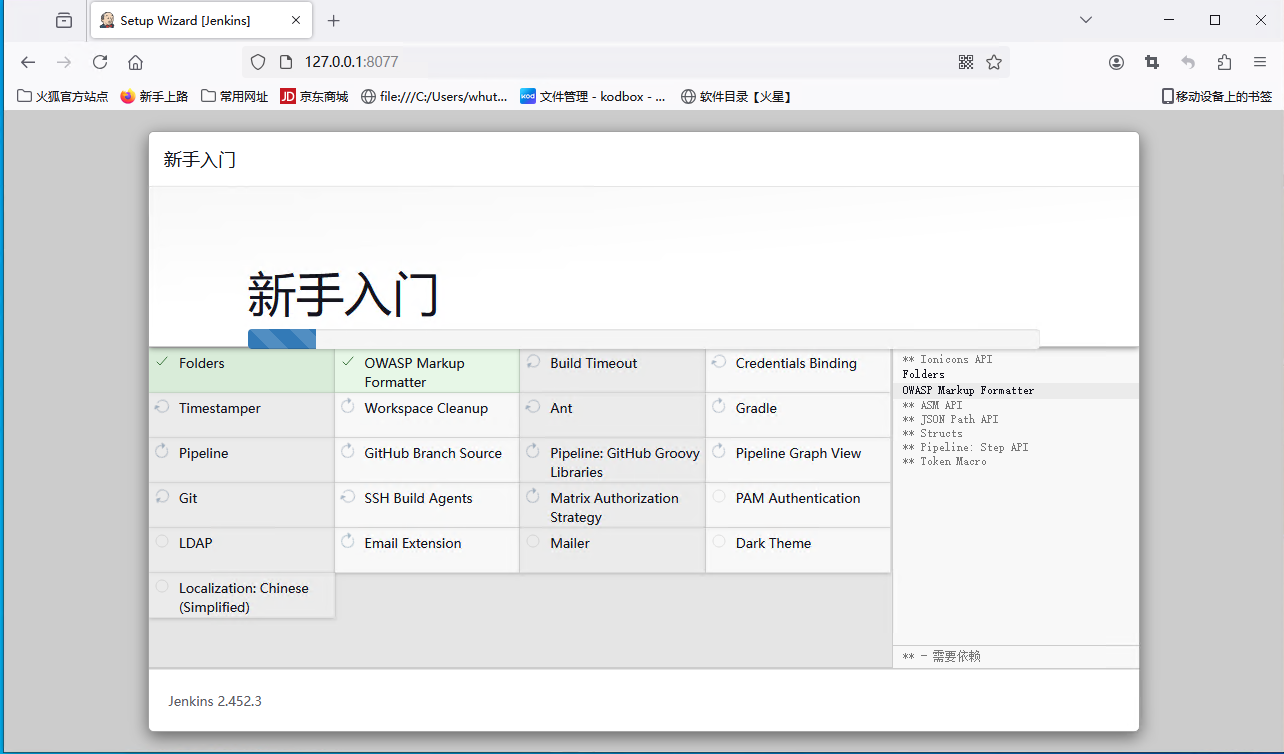Open the 新手上路 bookmark

[x=154, y=97]
